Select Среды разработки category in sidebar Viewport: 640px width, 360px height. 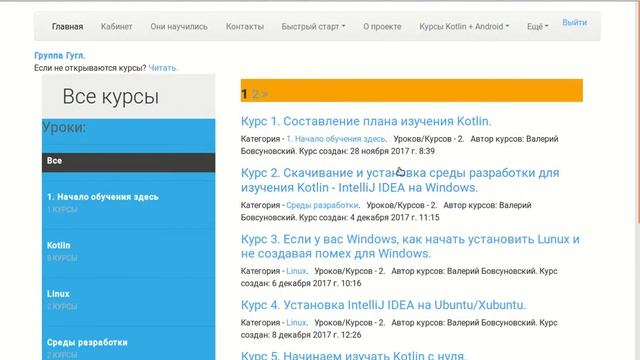point(87,342)
